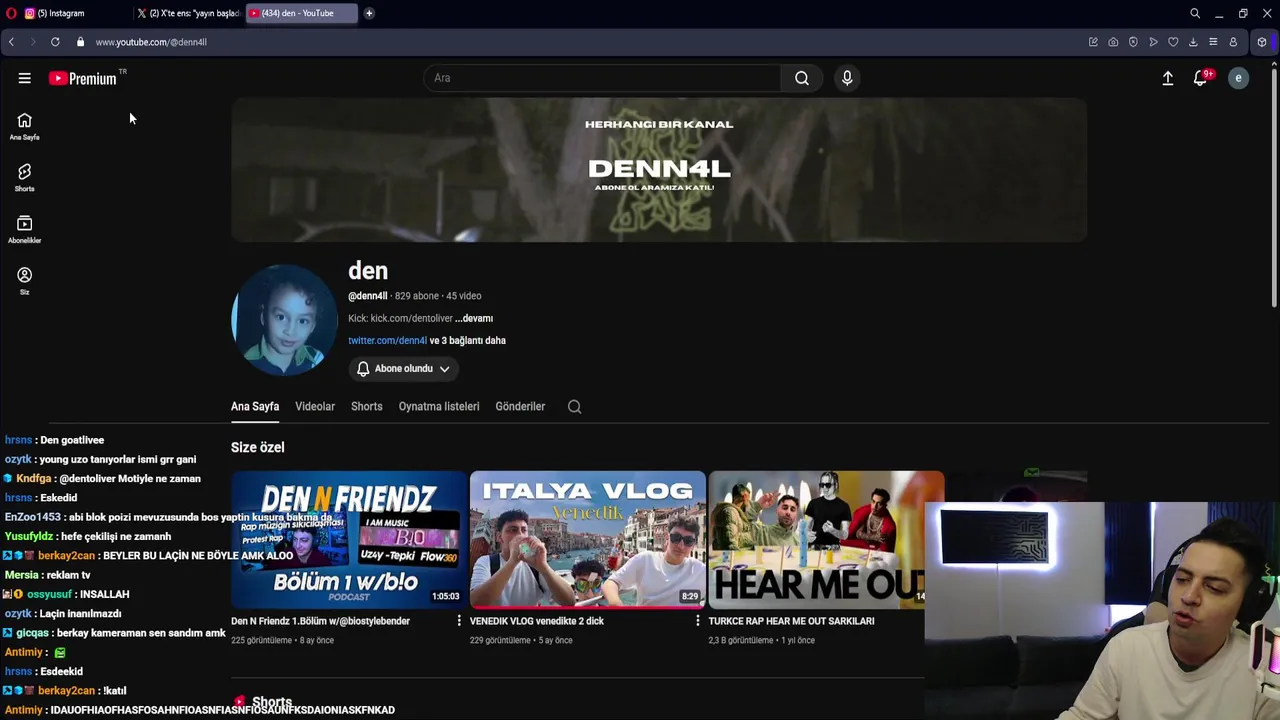Expand channel description with ...devamı
The width and height of the screenshot is (1280, 720).
point(474,318)
